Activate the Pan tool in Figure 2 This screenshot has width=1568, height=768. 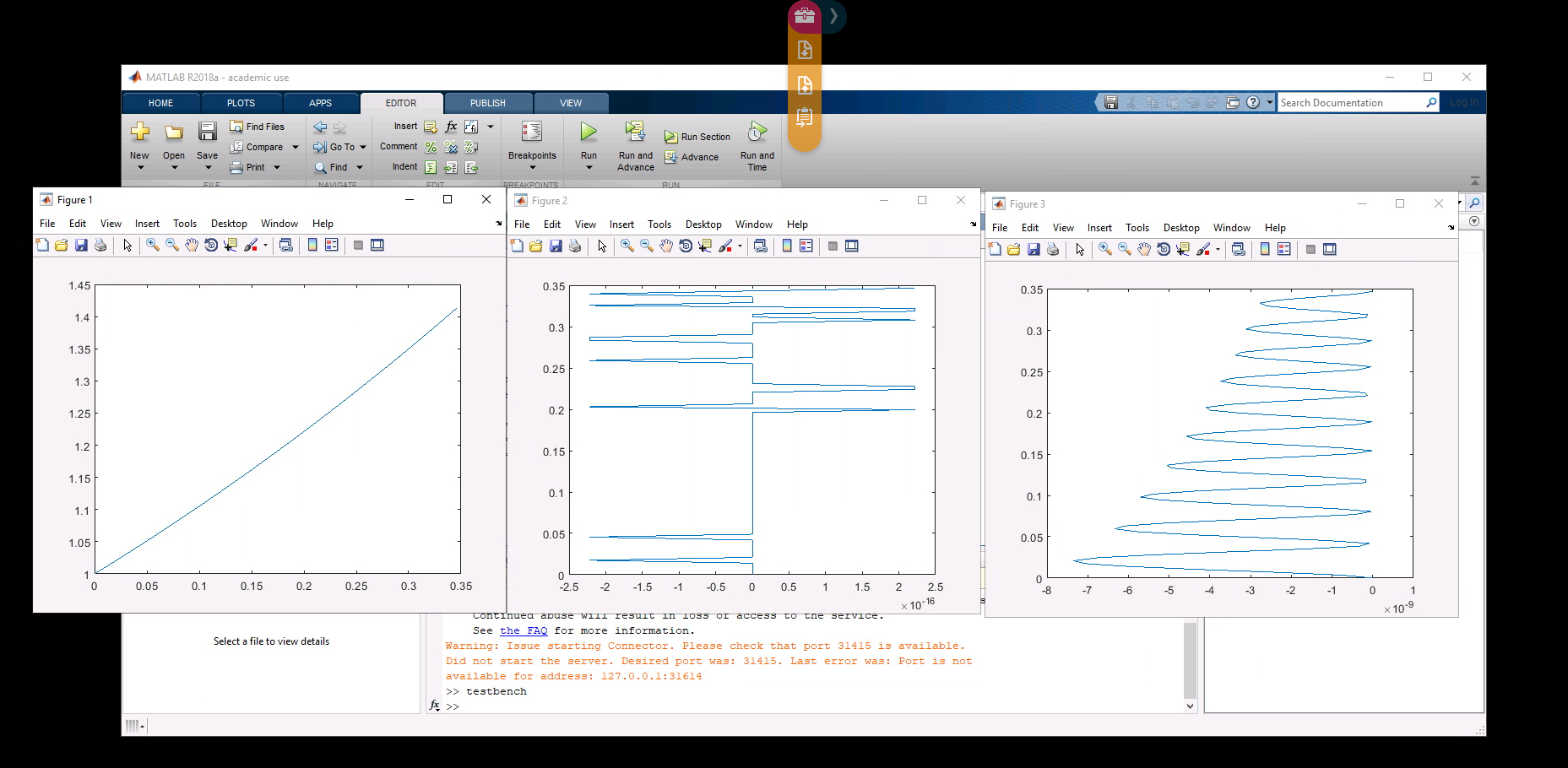(666, 246)
